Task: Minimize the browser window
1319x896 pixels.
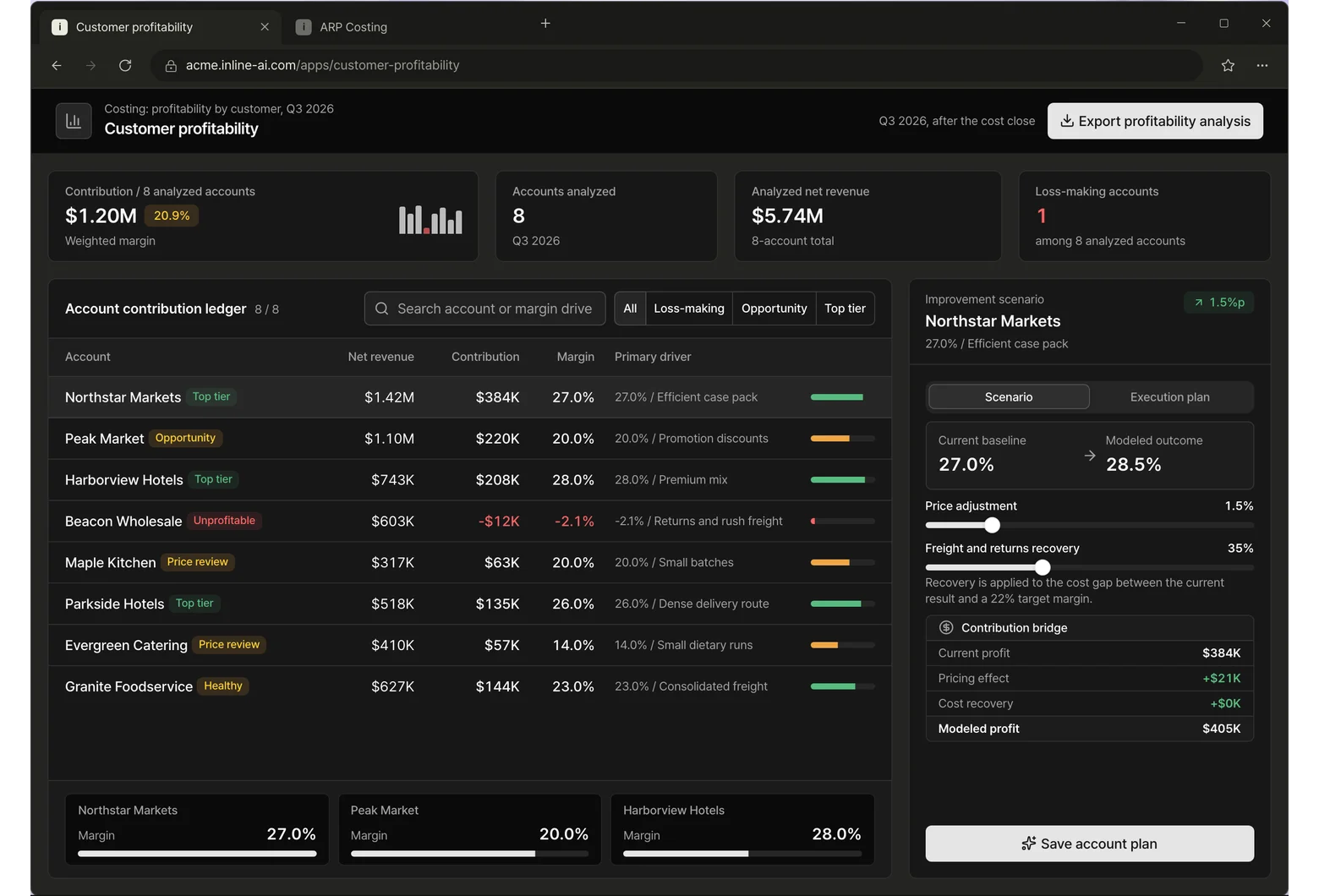Action: [x=1181, y=23]
